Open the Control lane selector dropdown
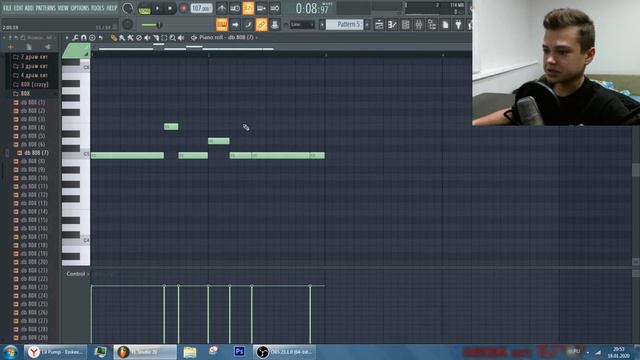 77,274
